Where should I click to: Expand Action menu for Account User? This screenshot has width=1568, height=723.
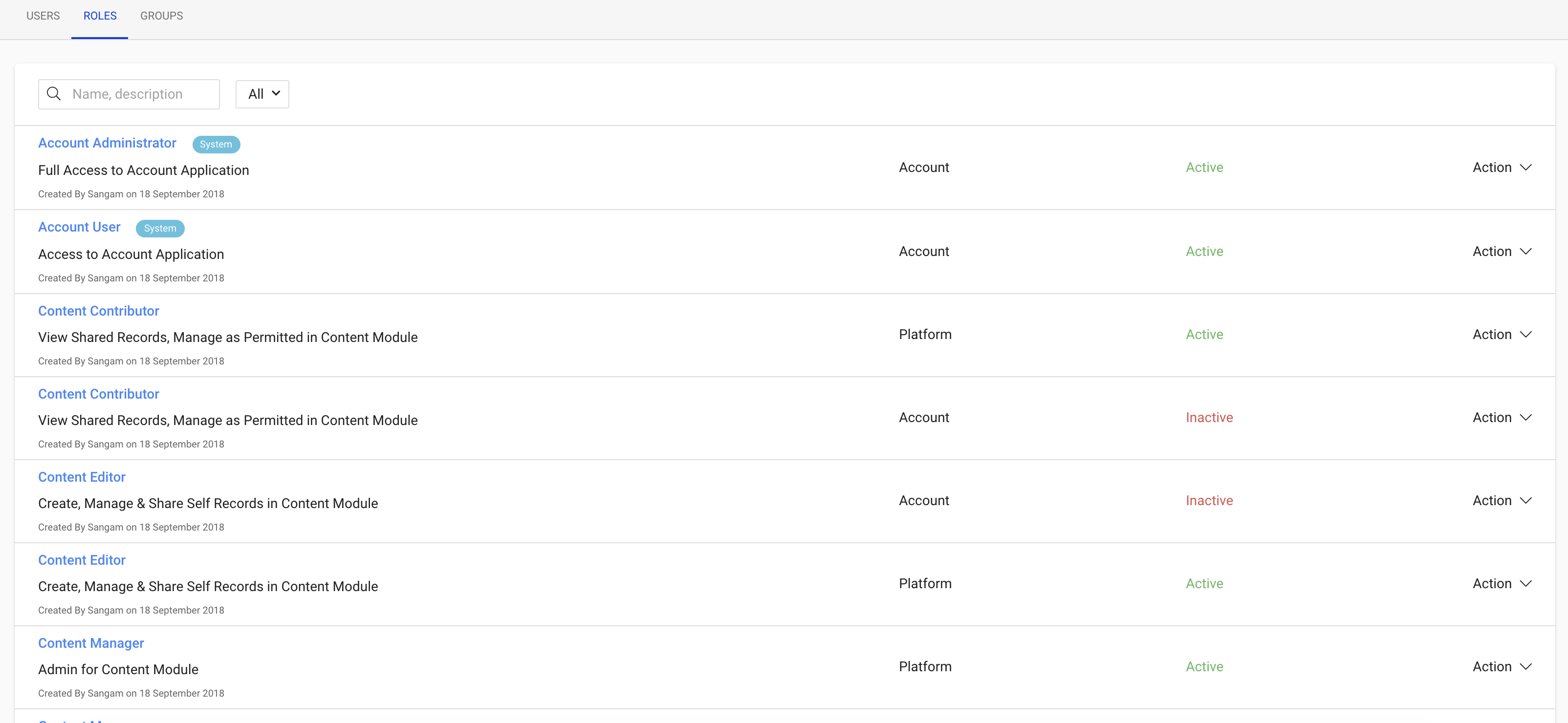[x=1501, y=252]
